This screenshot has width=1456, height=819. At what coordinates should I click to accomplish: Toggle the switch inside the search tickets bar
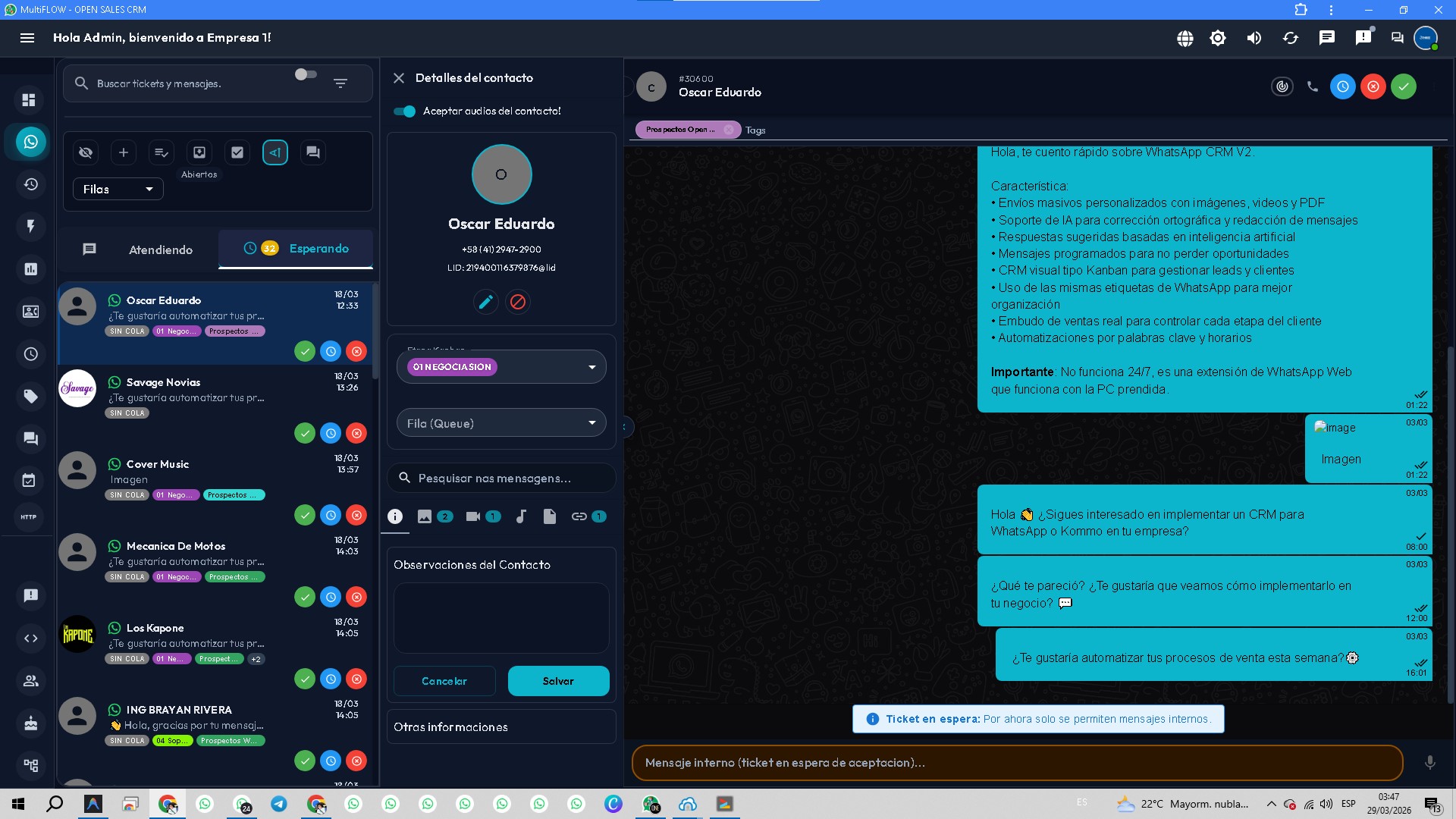pyautogui.click(x=306, y=74)
